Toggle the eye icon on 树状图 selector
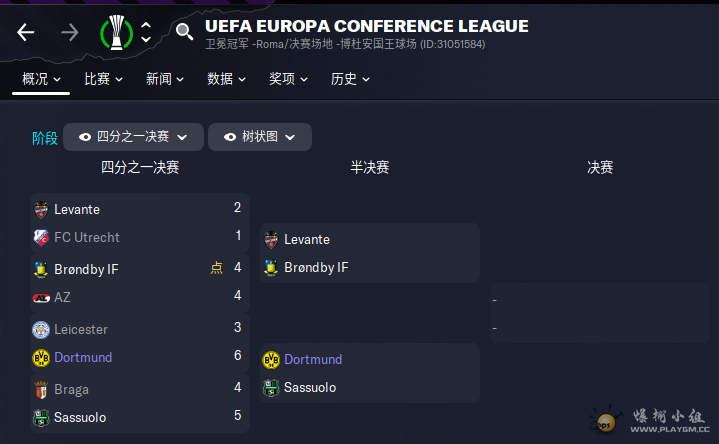 click(x=230, y=137)
